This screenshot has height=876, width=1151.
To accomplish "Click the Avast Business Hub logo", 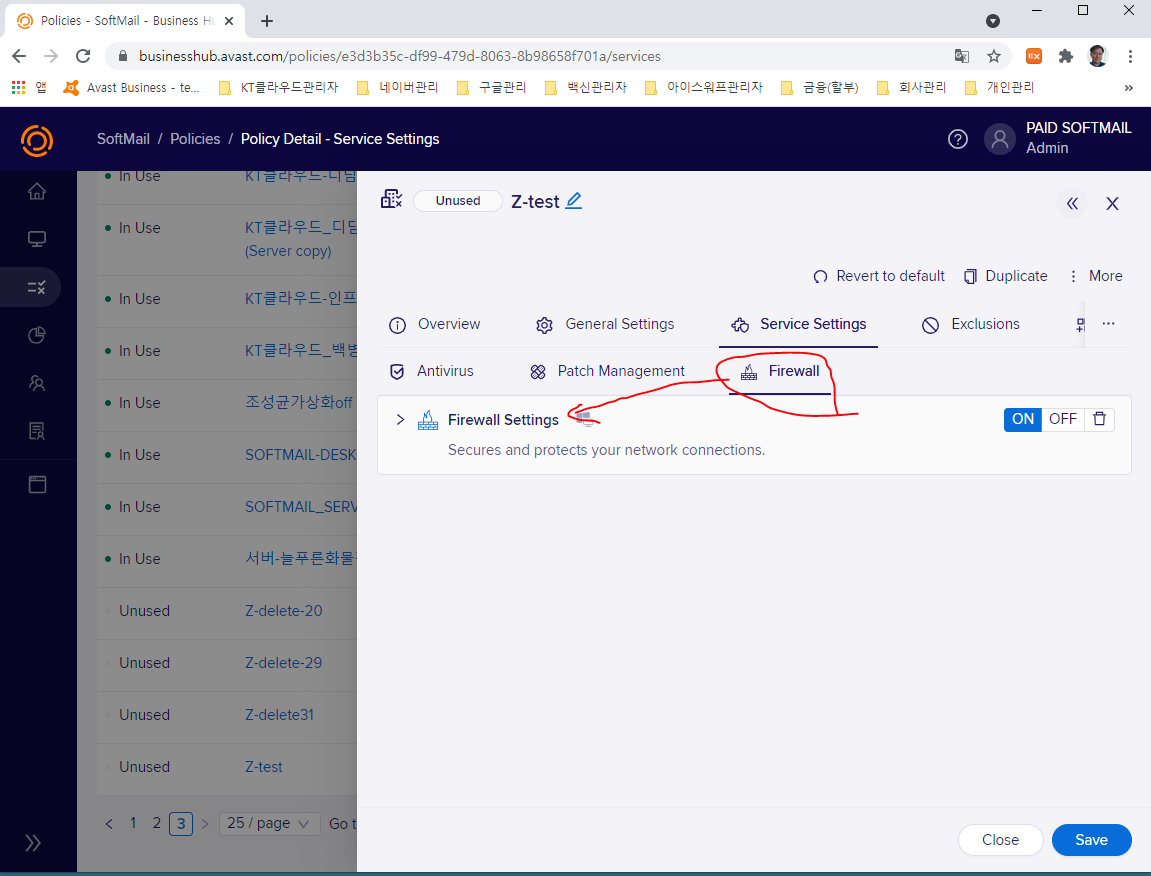I will pyautogui.click(x=37, y=140).
